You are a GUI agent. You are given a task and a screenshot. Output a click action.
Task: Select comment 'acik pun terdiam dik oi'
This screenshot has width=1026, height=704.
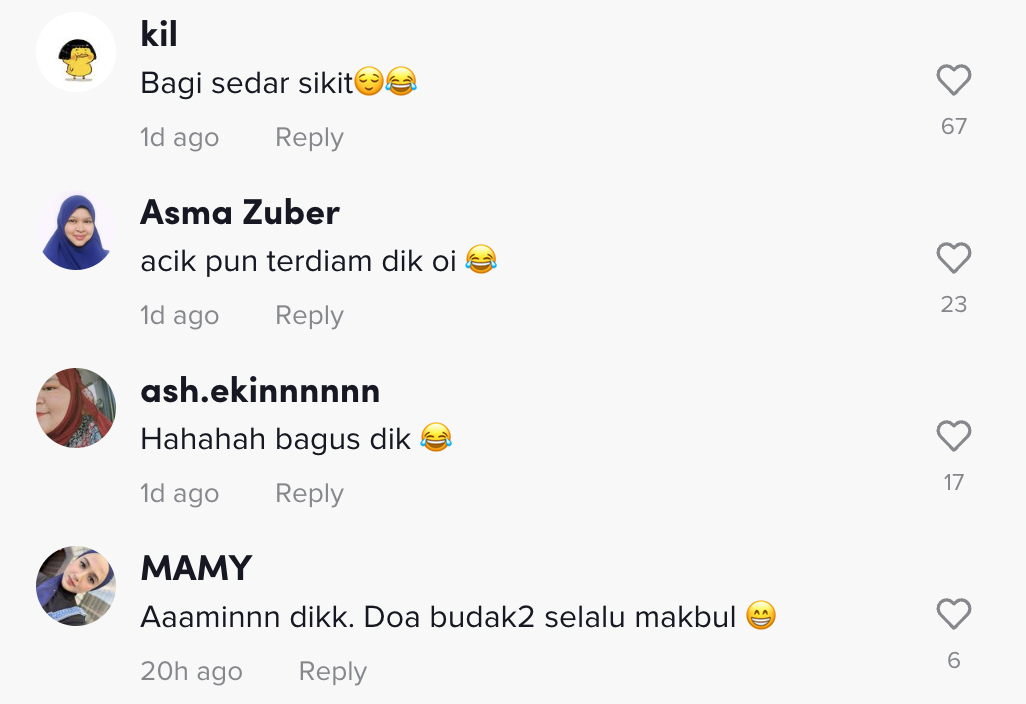pyautogui.click(x=298, y=261)
